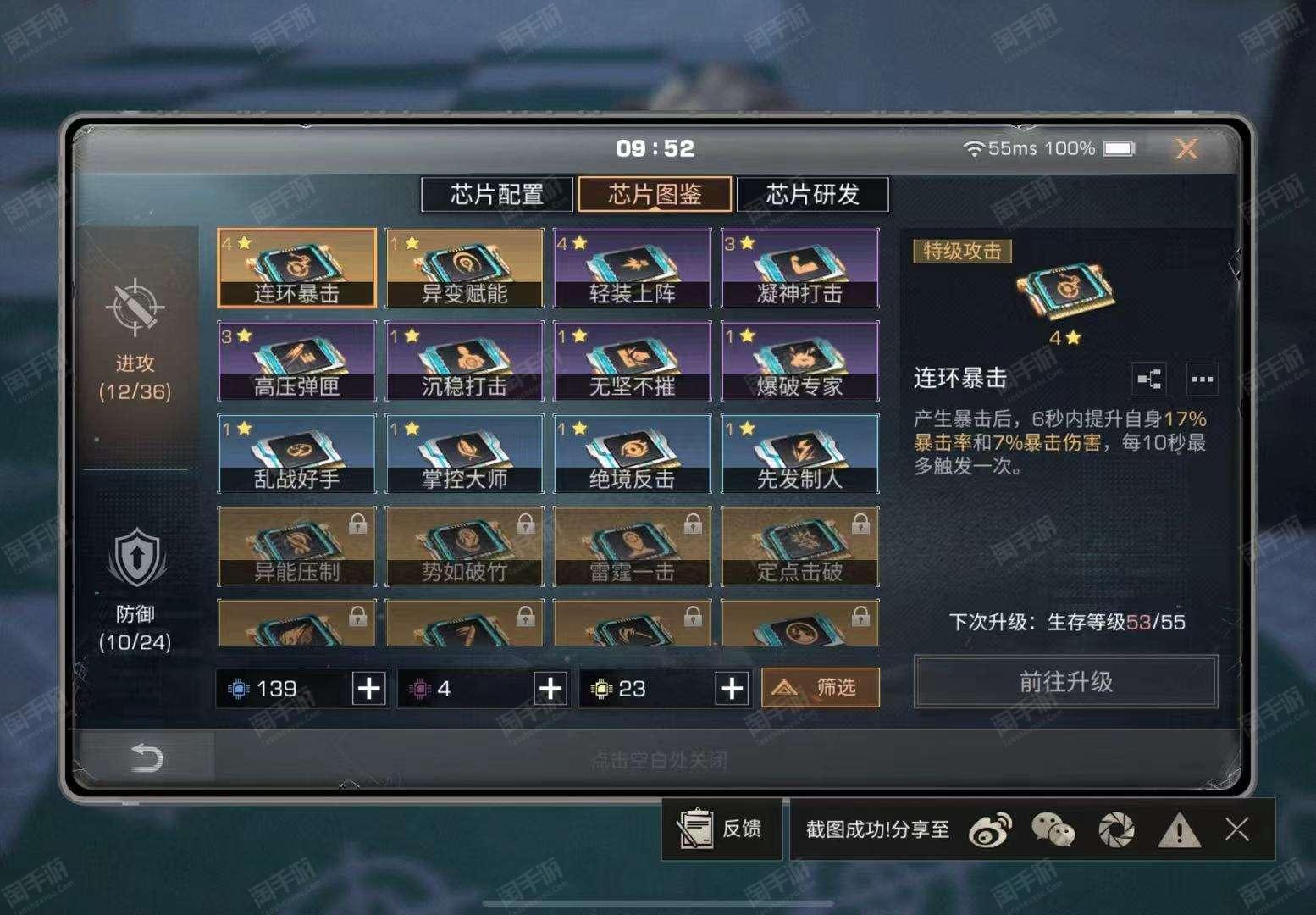Click the back arrow icon
Screen dimensions: 1316x915
(147, 757)
